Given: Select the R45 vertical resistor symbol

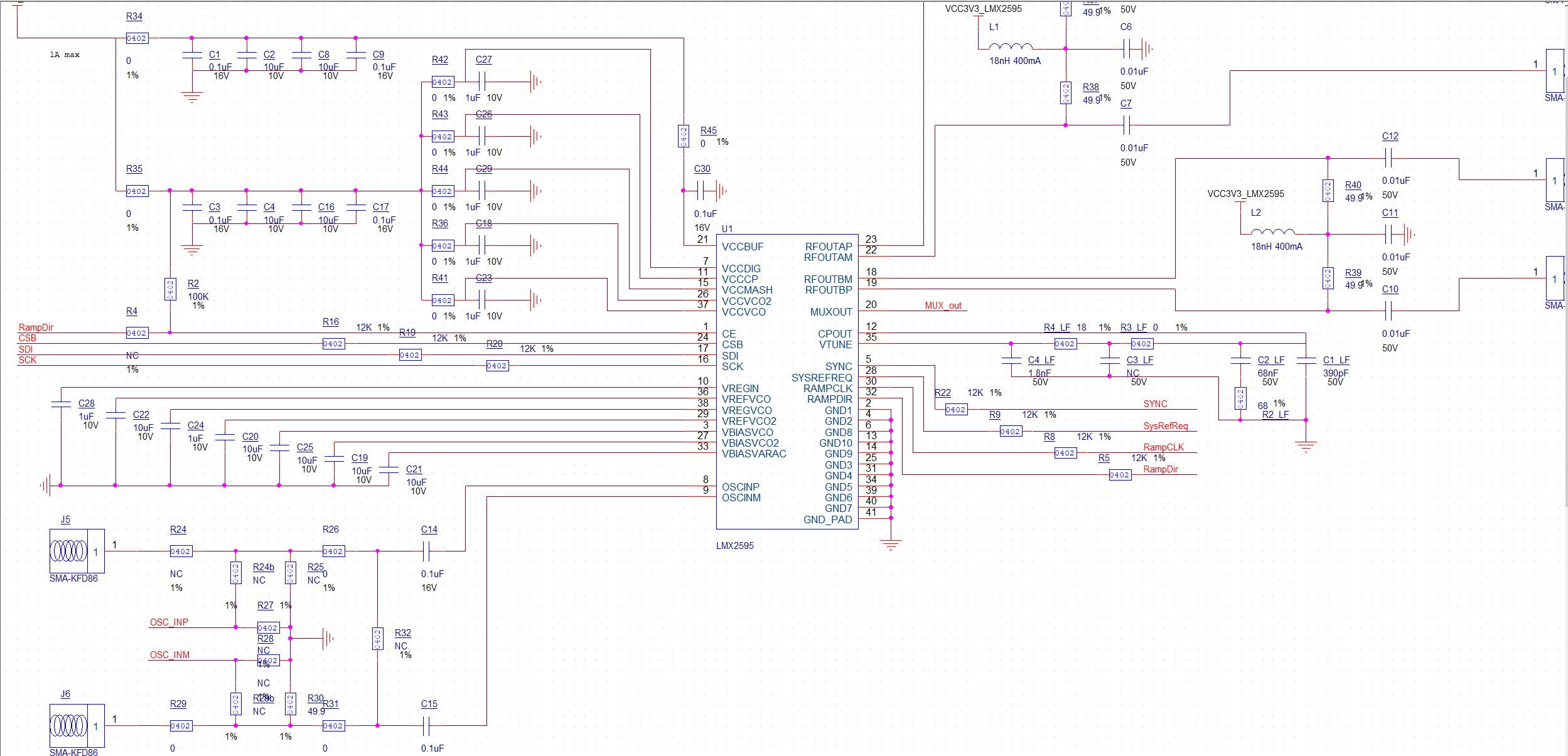Looking at the screenshot, I should tap(683, 136).
